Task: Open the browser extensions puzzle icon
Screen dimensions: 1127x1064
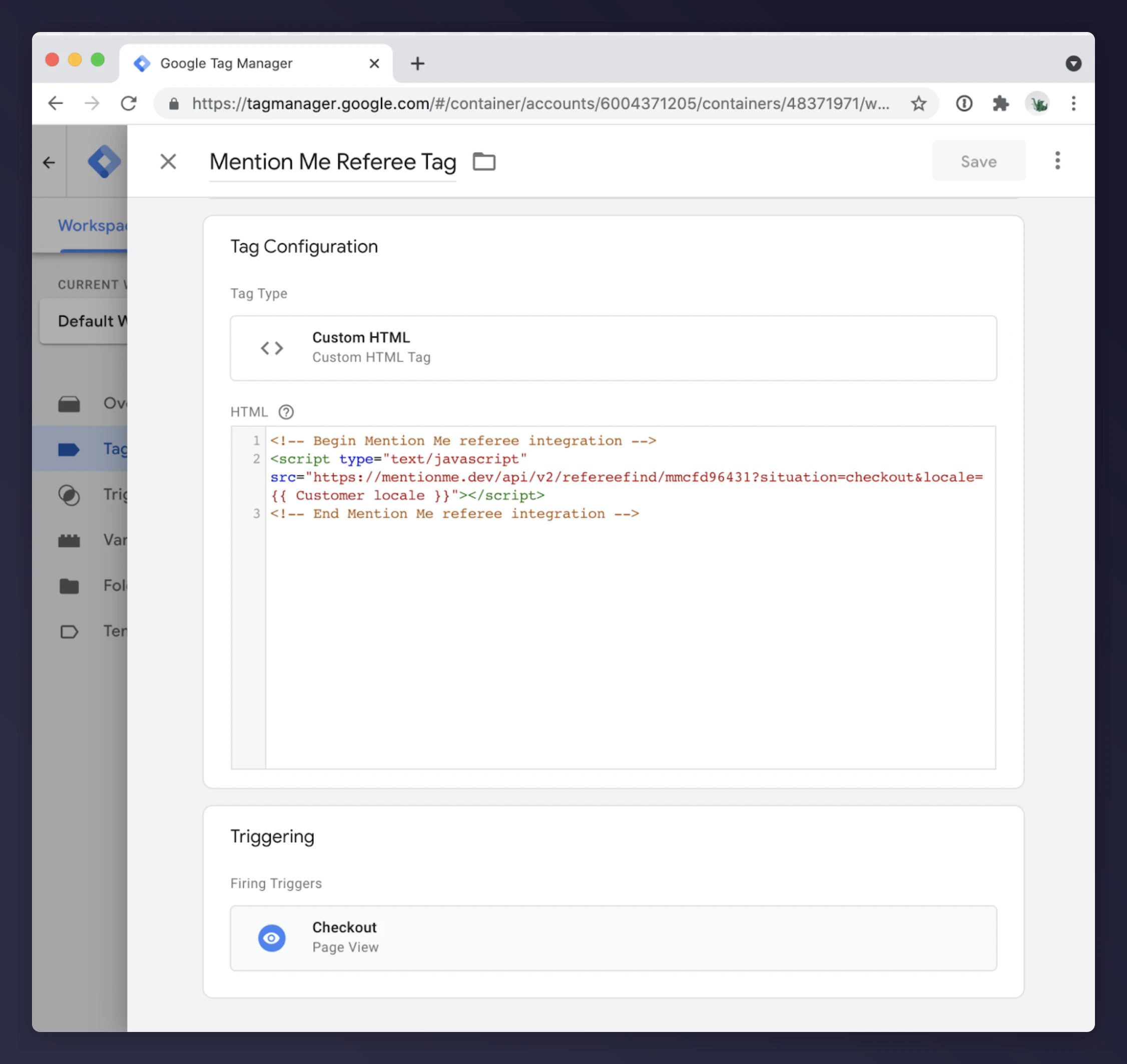Action: [1000, 103]
